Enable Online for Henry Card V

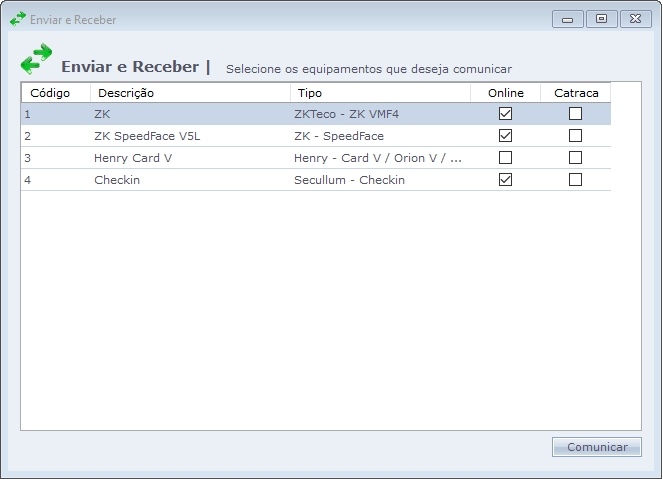[x=505, y=158]
